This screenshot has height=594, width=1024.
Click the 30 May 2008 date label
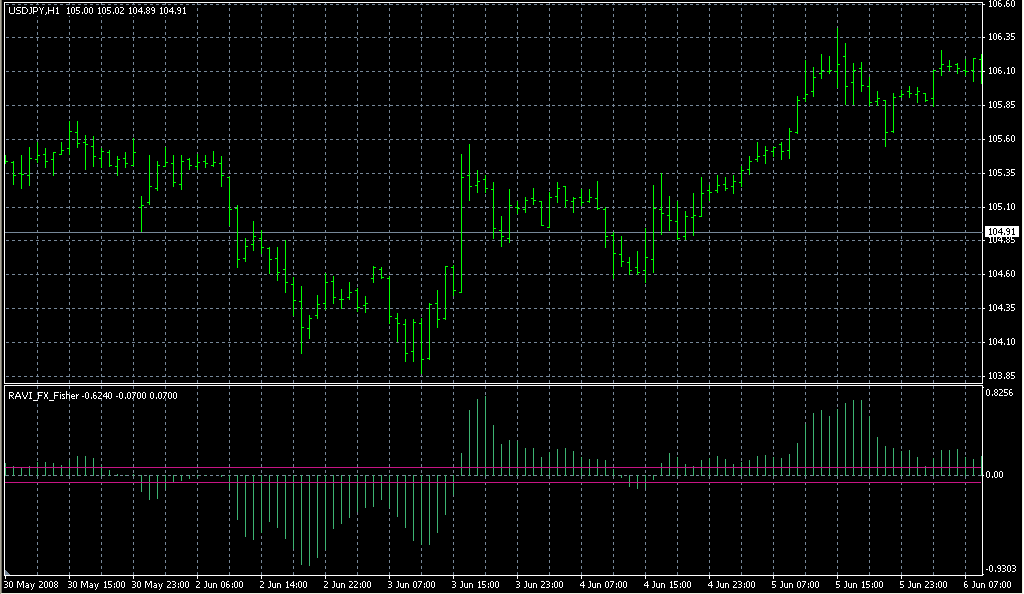click(31, 584)
